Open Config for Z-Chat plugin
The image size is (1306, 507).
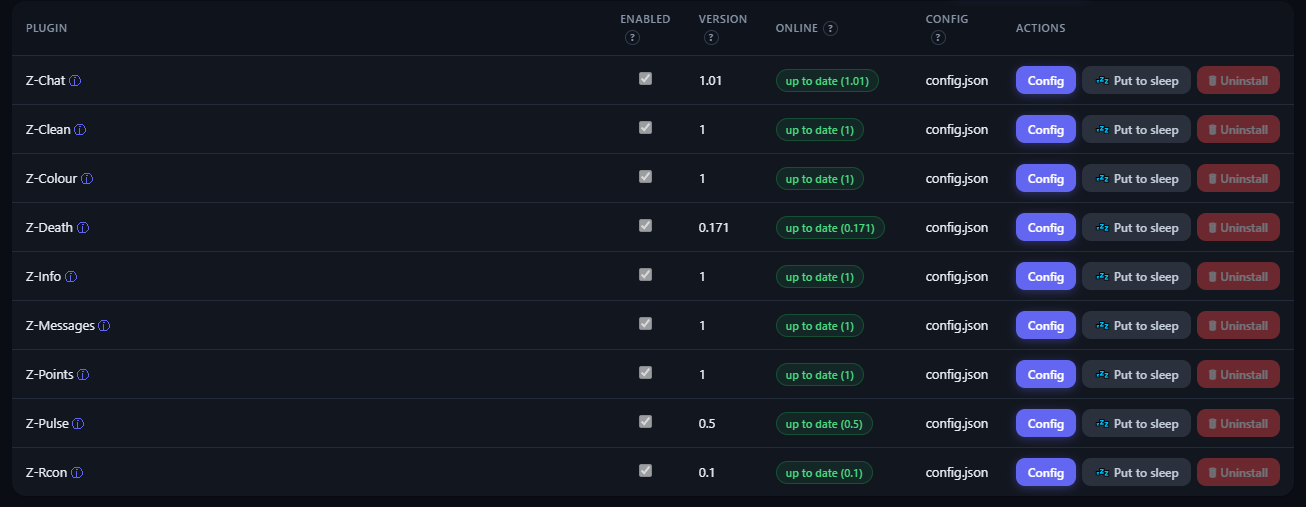[x=1046, y=81]
